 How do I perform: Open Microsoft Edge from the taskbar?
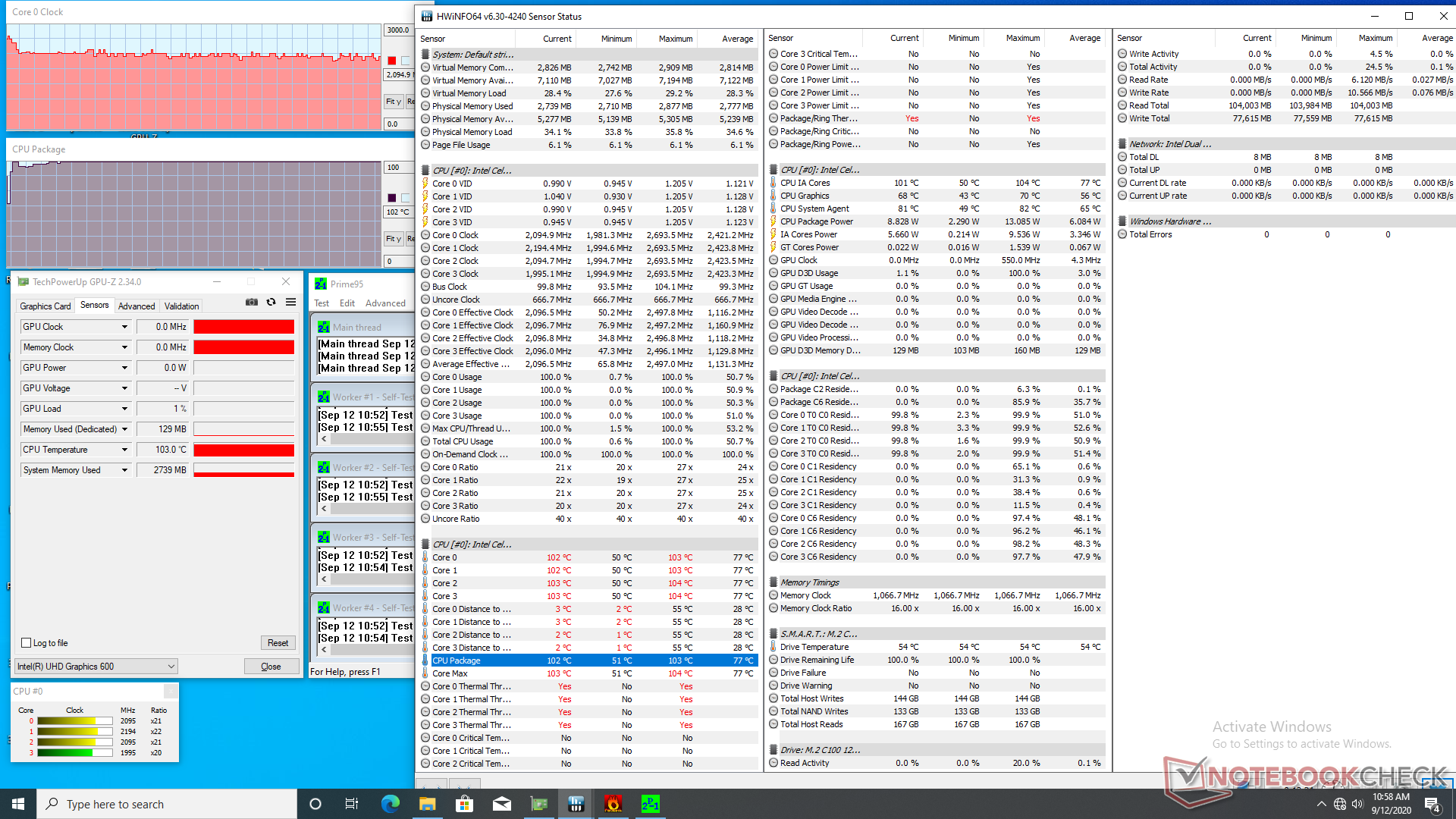390,804
